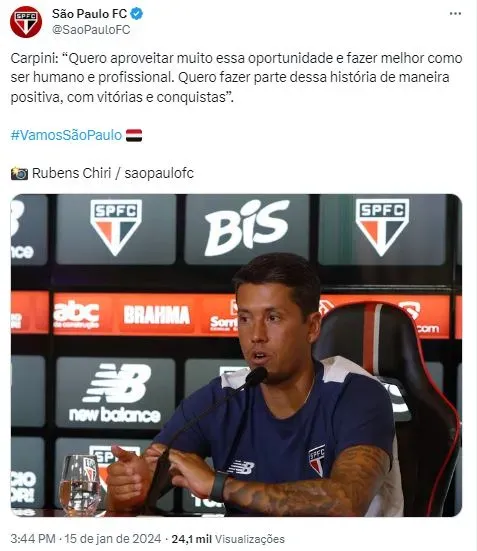The width and height of the screenshot is (477, 551).
Task: Open the @SaoPauloFC handle link
Action: (x=91, y=30)
